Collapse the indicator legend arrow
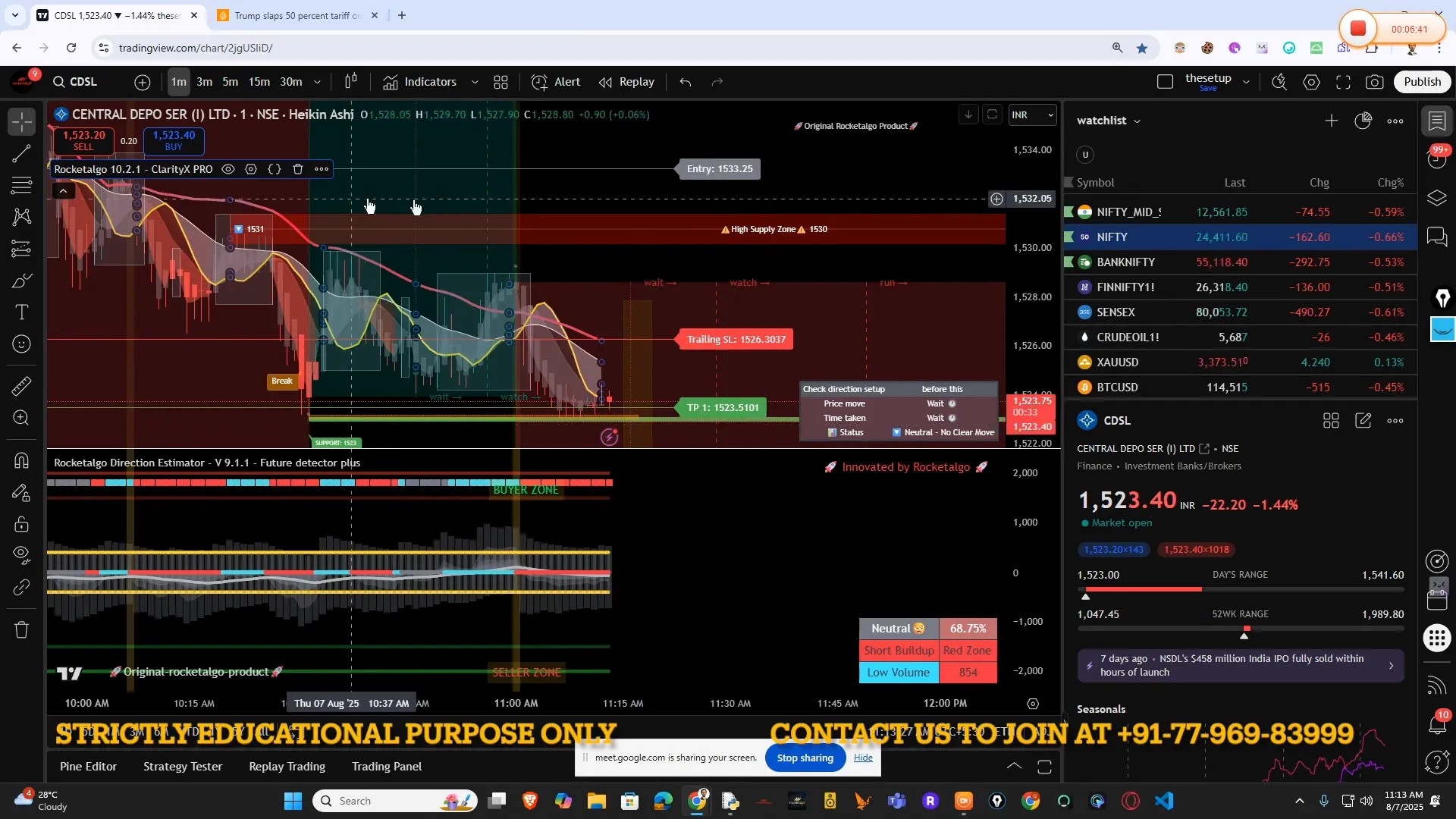 tap(64, 191)
